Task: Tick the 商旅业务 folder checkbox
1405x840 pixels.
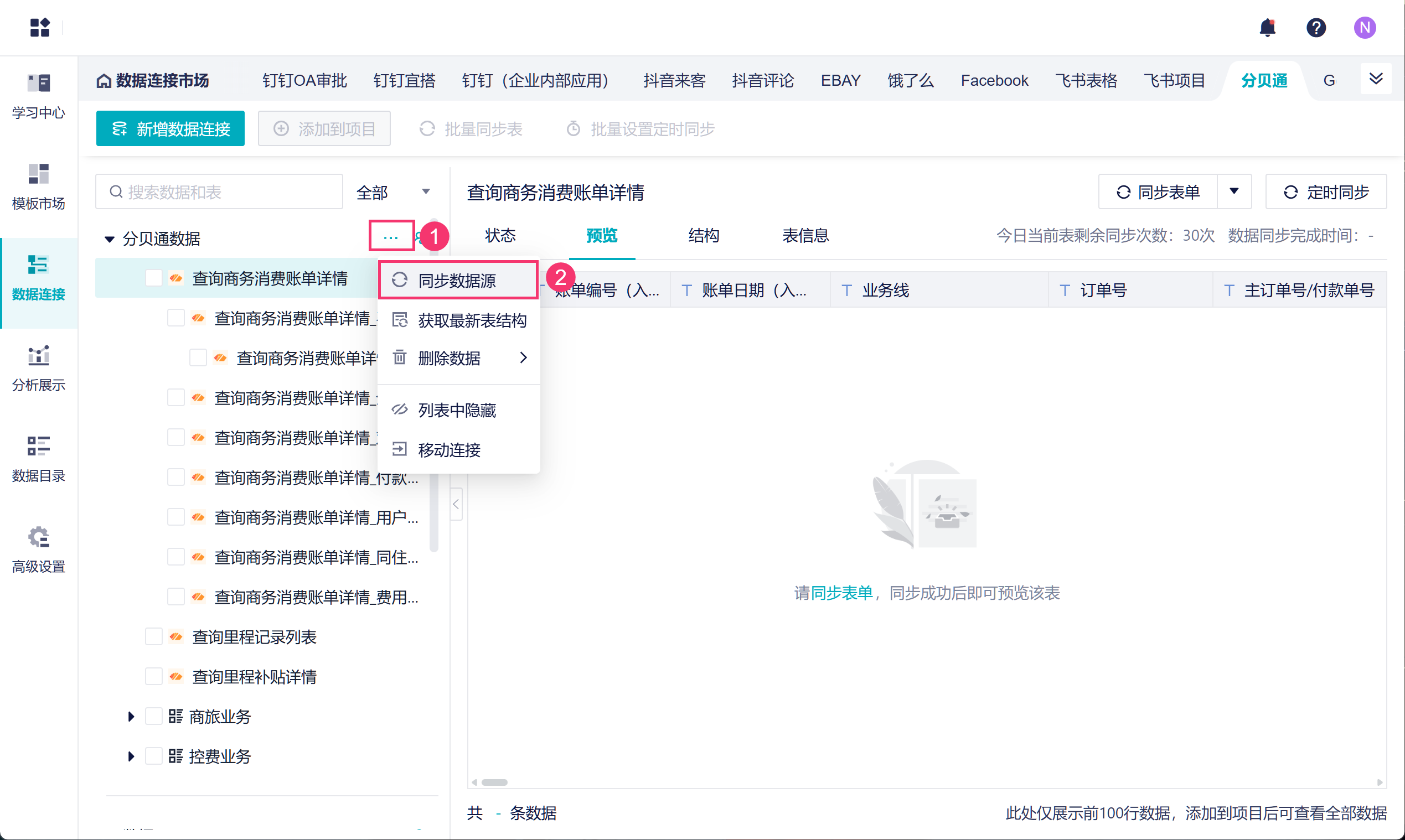Action: coord(153,717)
